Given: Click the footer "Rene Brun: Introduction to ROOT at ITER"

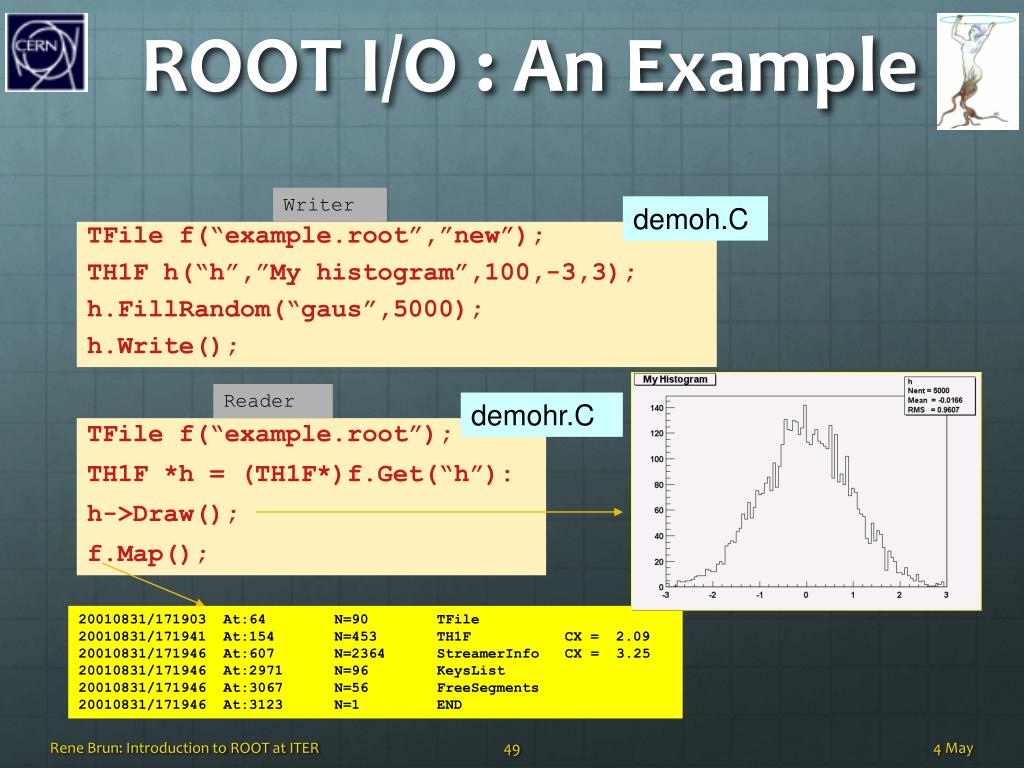Looking at the screenshot, I should pos(185,748).
